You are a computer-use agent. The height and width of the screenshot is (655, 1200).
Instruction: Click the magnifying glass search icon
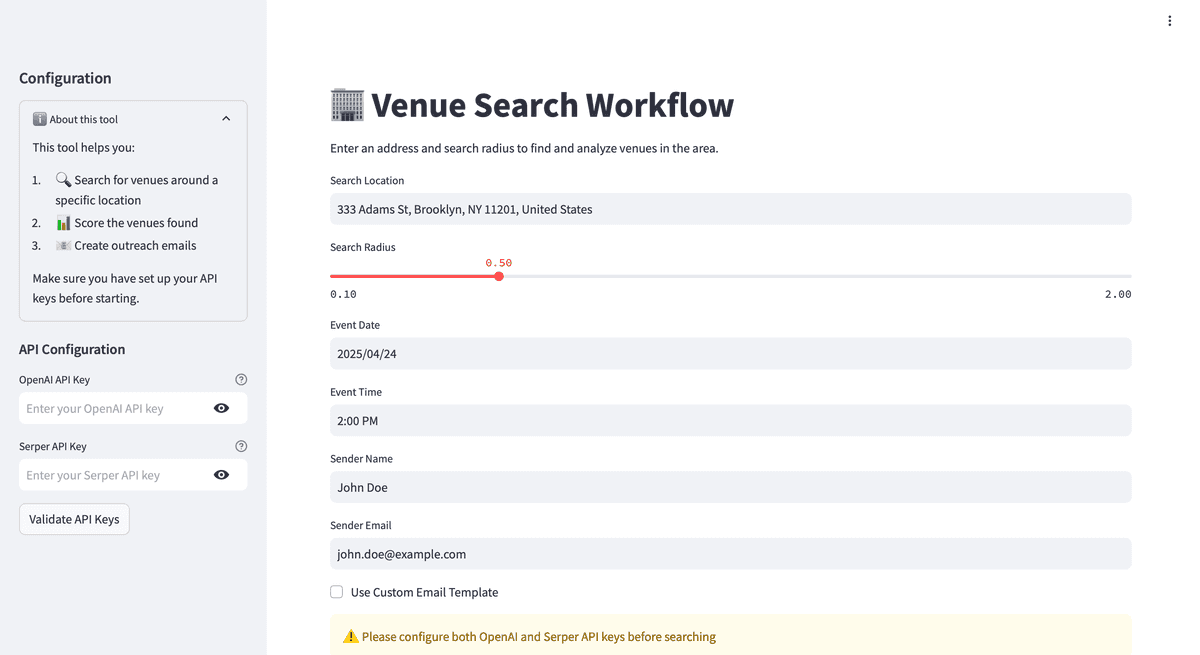[x=63, y=180]
